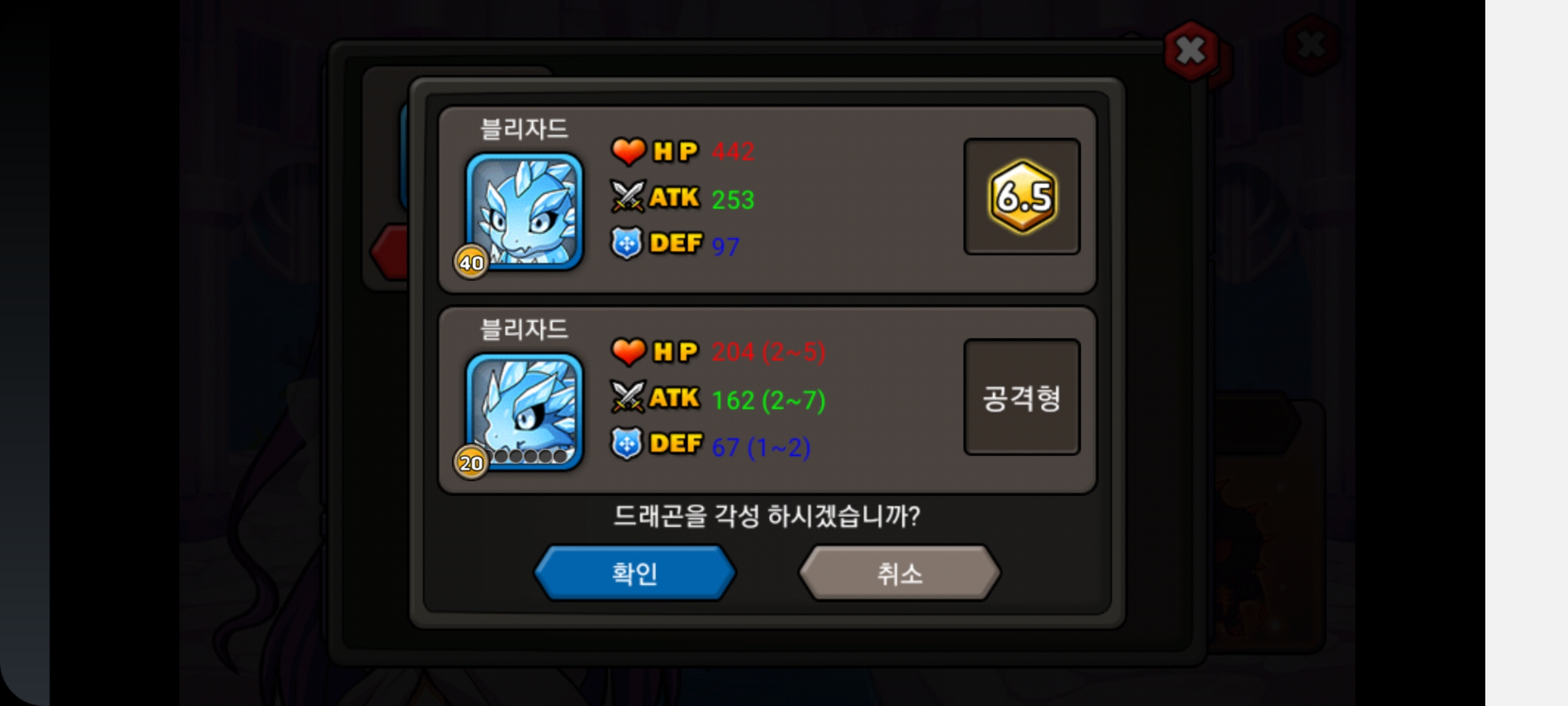Image resolution: width=1568 pixels, height=706 pixels.
Task: Tap the top HP heart icon
Action: click(x=628, y=151)
